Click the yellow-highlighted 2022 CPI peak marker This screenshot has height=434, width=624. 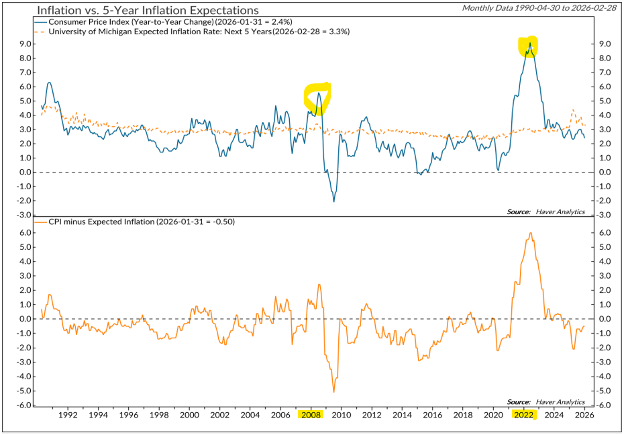coord(528,46)
